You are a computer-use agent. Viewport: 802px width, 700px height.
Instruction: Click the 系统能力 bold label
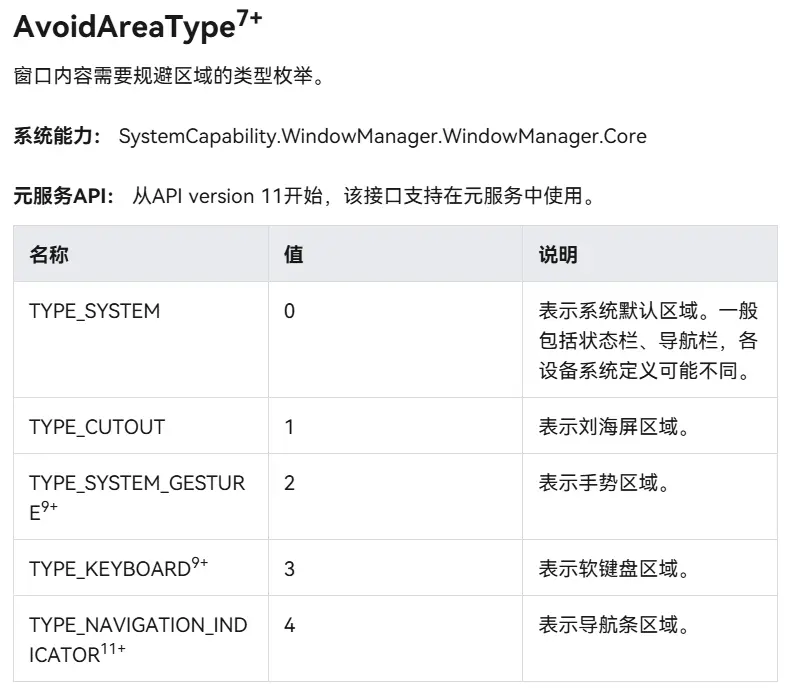57,136
